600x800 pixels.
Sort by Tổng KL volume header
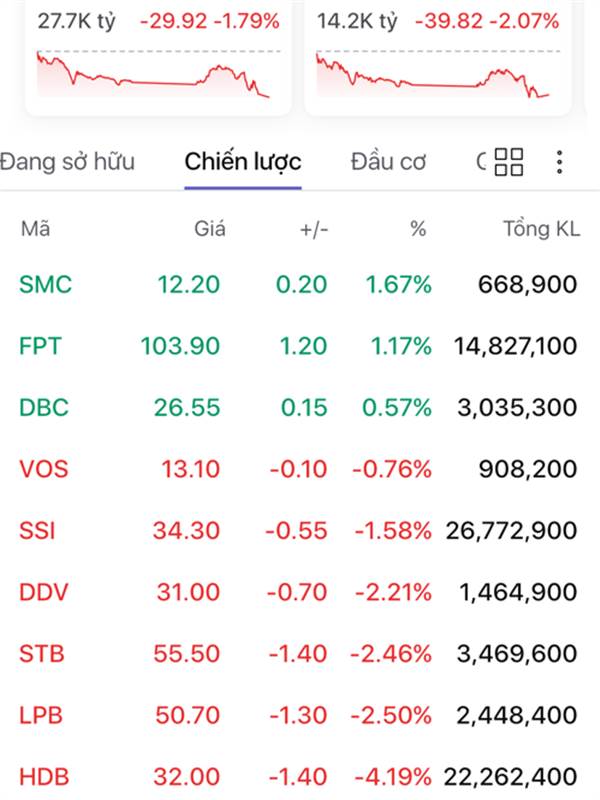click(x=540, y=229)
